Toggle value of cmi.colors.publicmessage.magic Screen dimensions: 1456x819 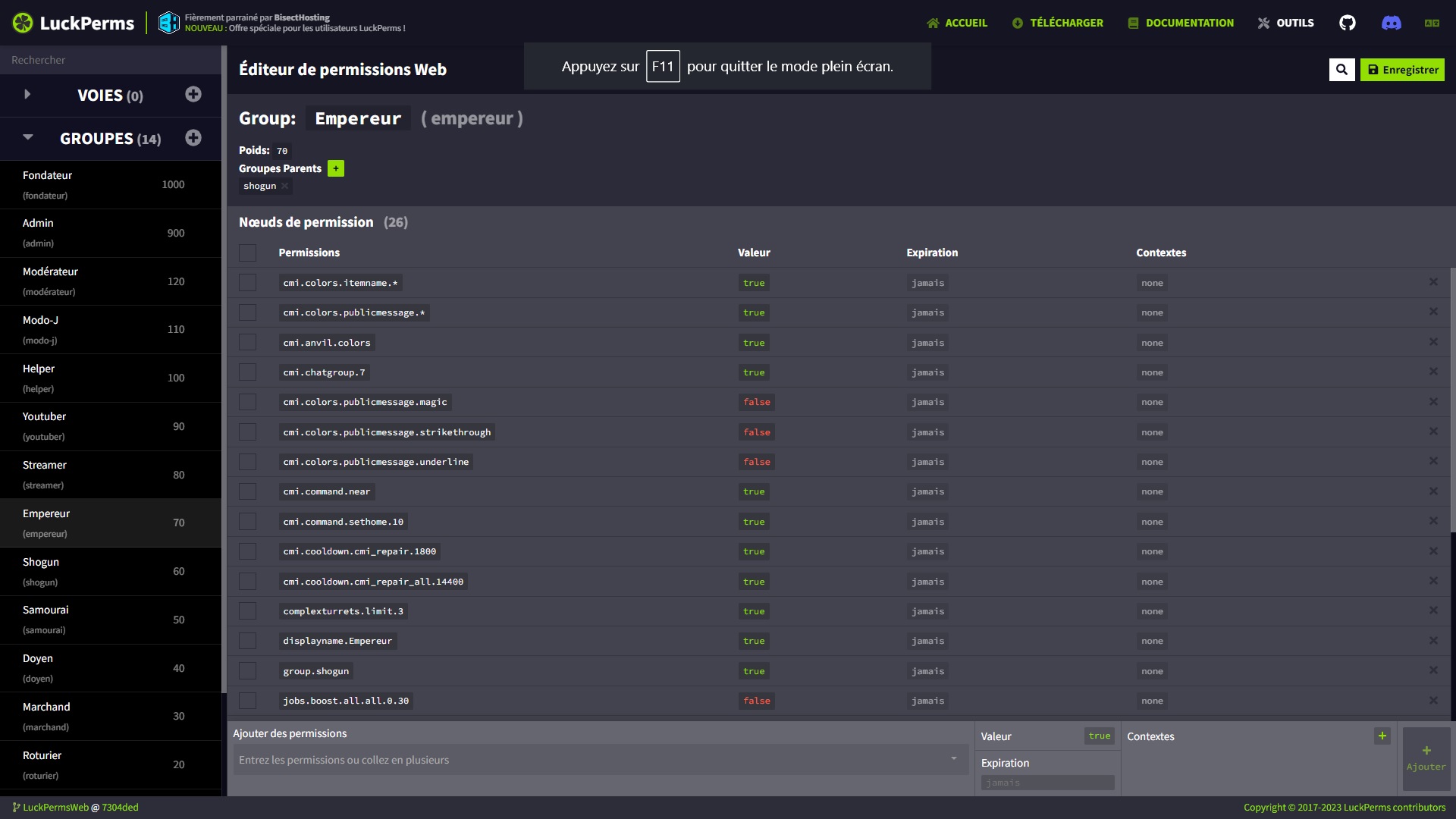(x=756, y=402)
